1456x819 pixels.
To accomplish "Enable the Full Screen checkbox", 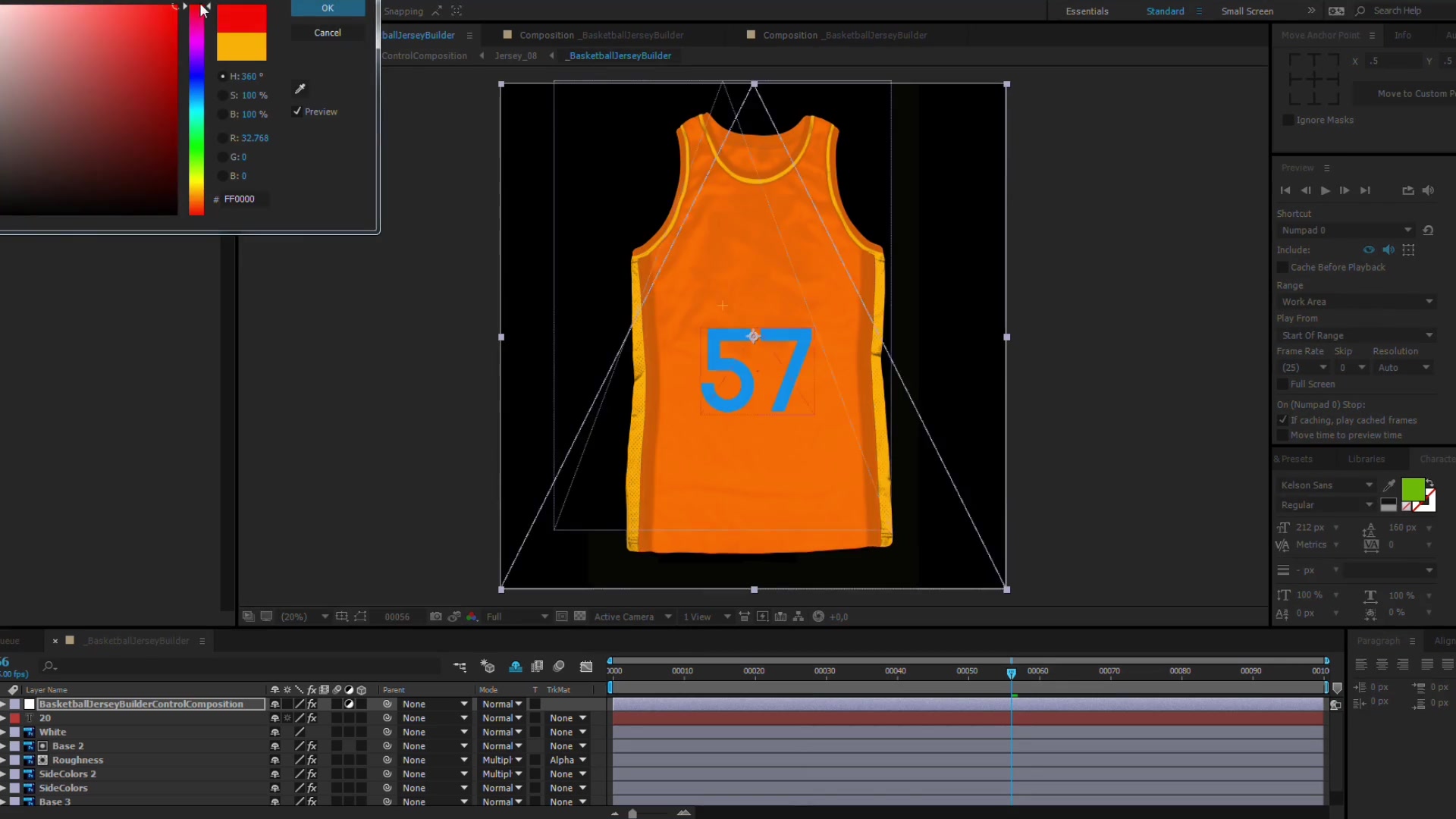I will coord(1282,384).
